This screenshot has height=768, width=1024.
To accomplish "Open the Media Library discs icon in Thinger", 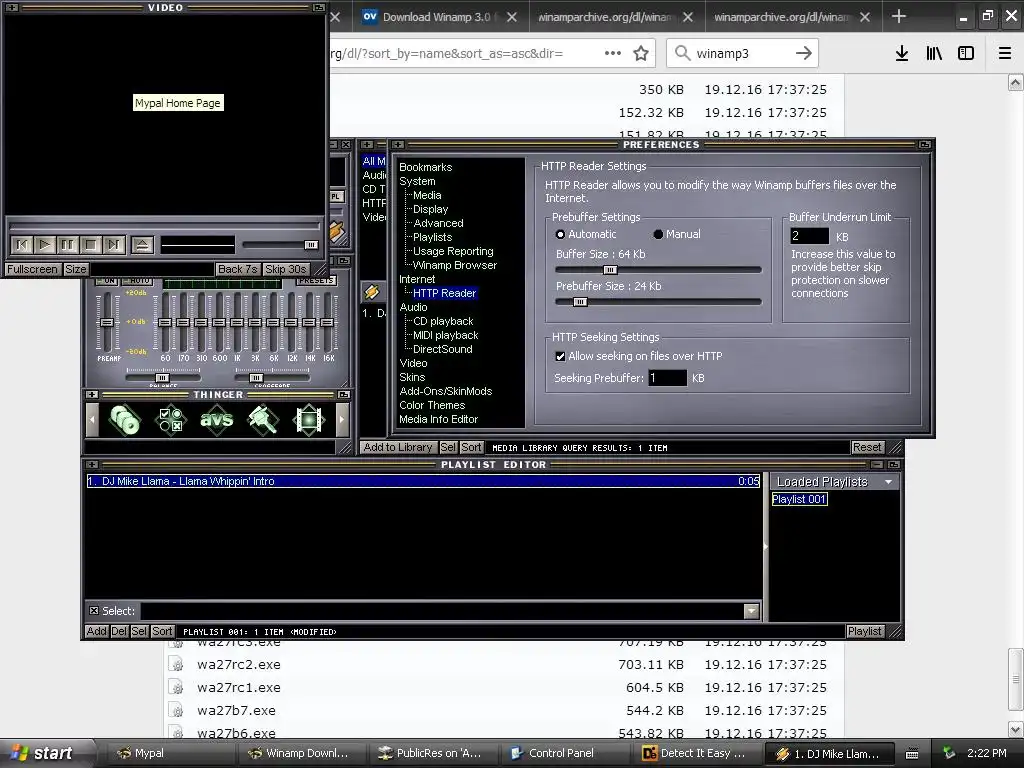I will tap(125, 419).
